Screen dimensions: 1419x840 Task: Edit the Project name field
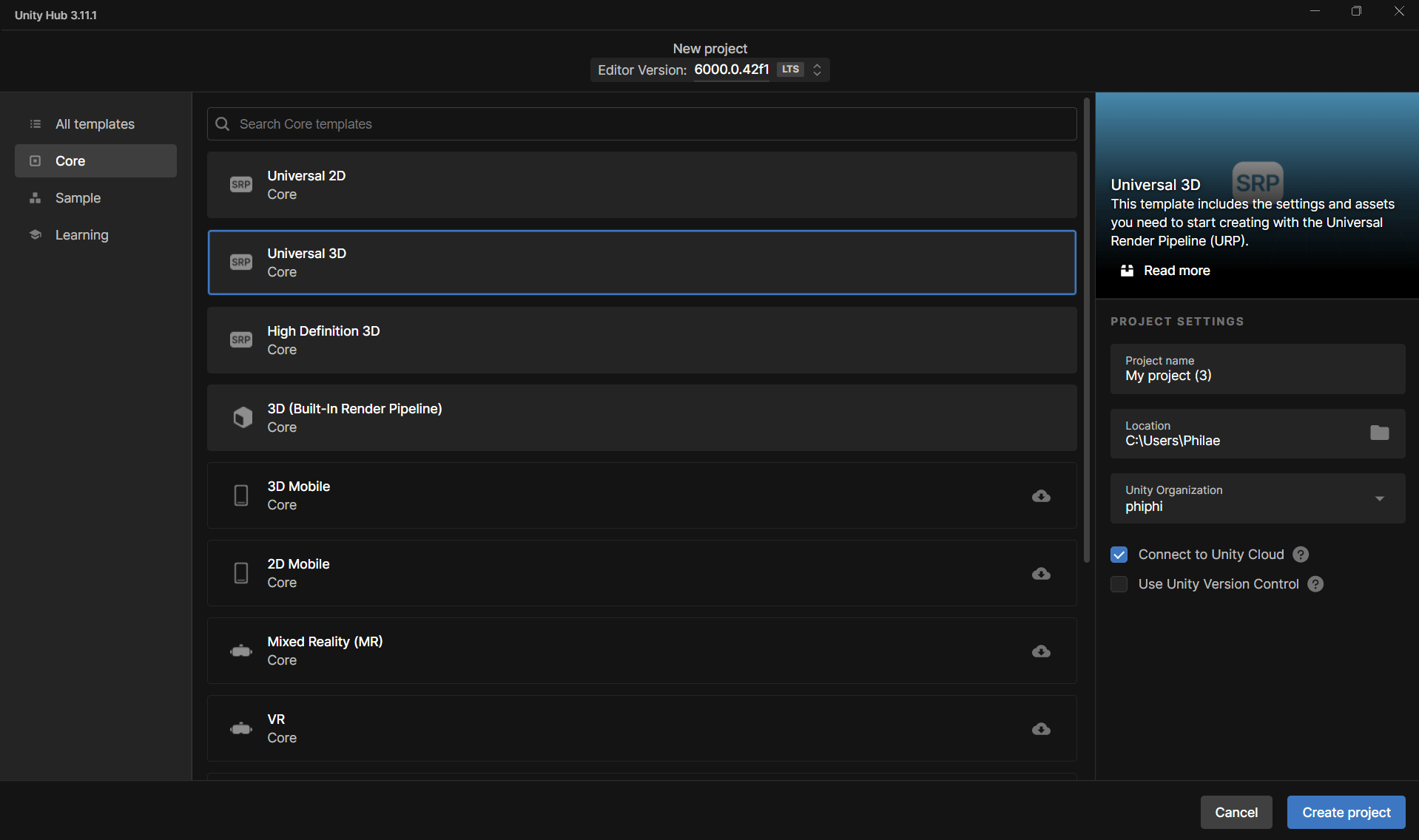tap(1258, 369)
